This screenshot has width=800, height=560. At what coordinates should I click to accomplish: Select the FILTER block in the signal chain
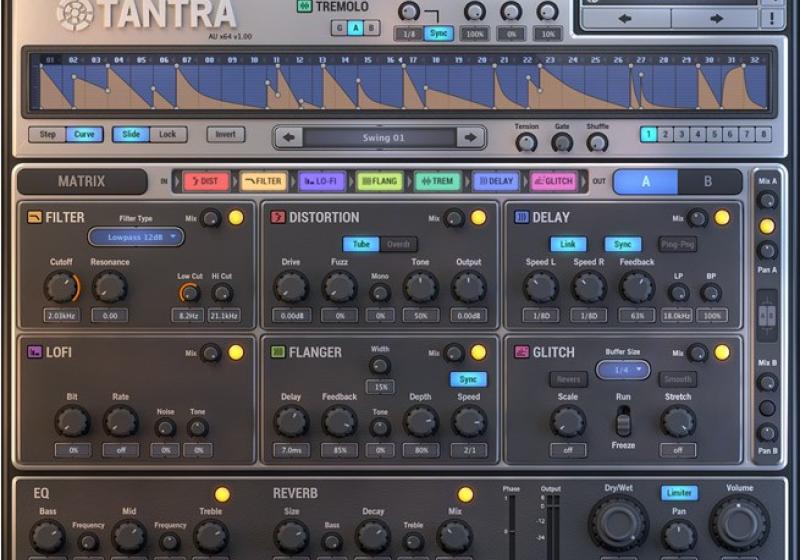pyautogui.click(x=263, y=181)
